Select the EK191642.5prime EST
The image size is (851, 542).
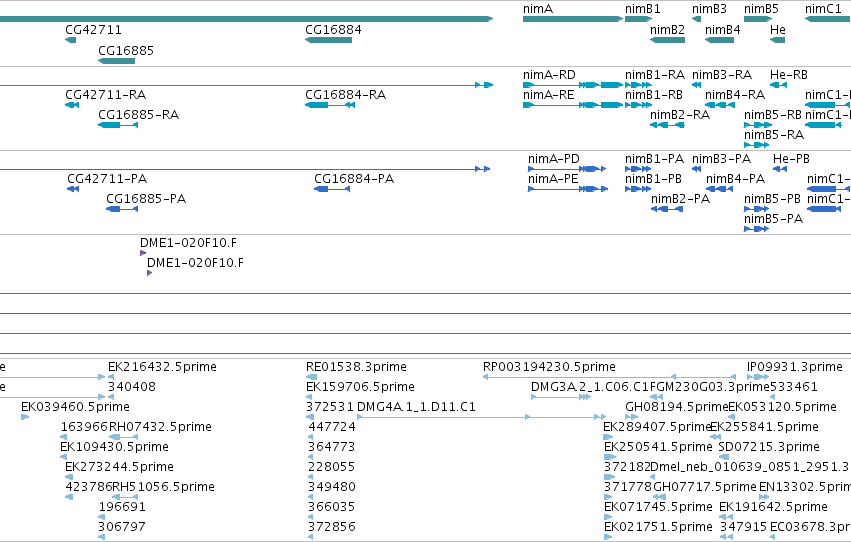(x=726, y=517)
